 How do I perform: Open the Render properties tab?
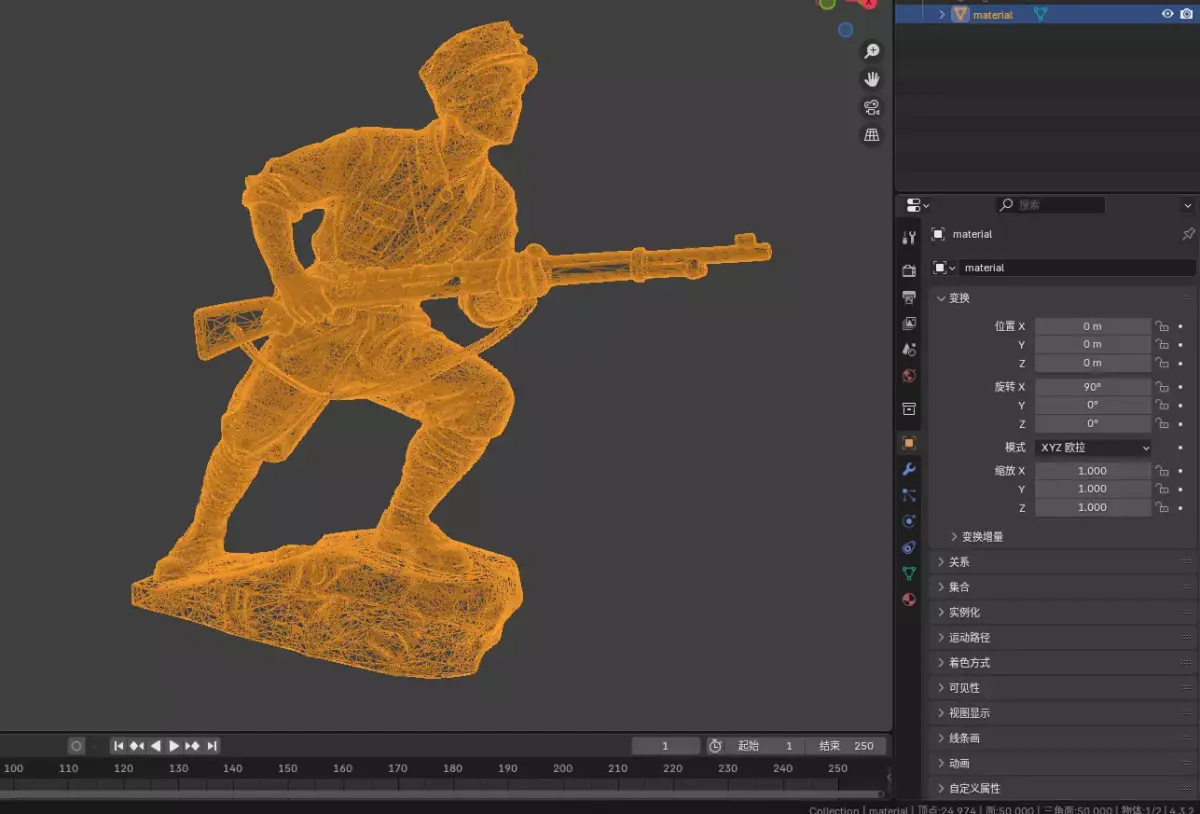(909, 271)
